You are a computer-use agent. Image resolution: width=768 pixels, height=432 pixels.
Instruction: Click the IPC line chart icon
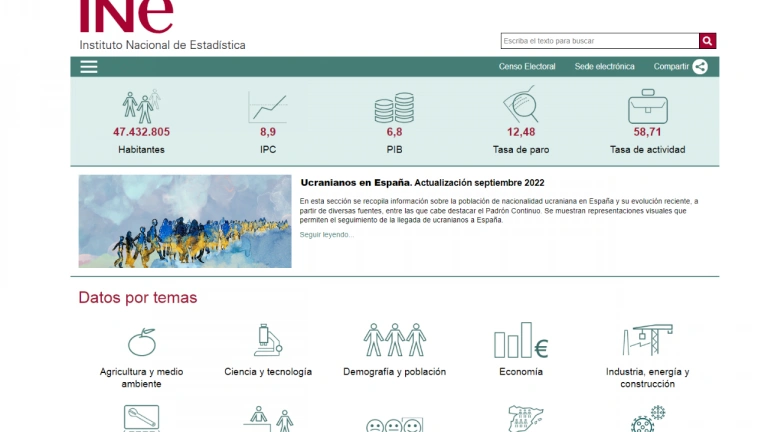pos(268,107)
